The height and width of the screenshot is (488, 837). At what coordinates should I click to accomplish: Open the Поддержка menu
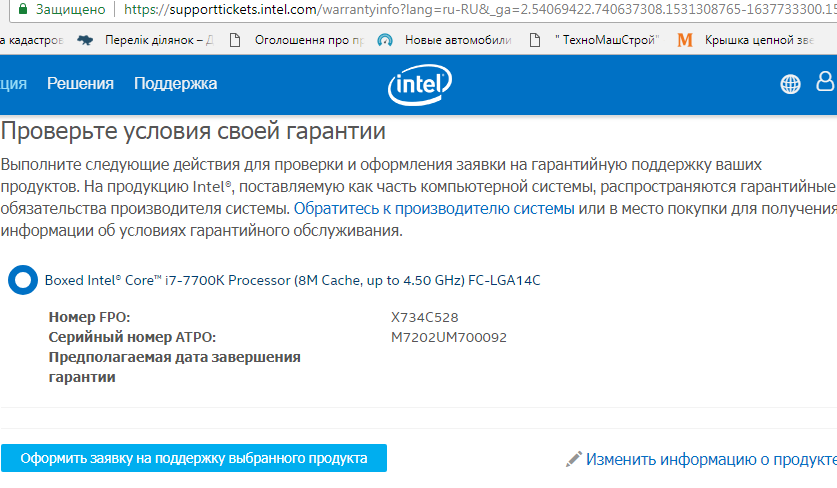click(176, 84)
